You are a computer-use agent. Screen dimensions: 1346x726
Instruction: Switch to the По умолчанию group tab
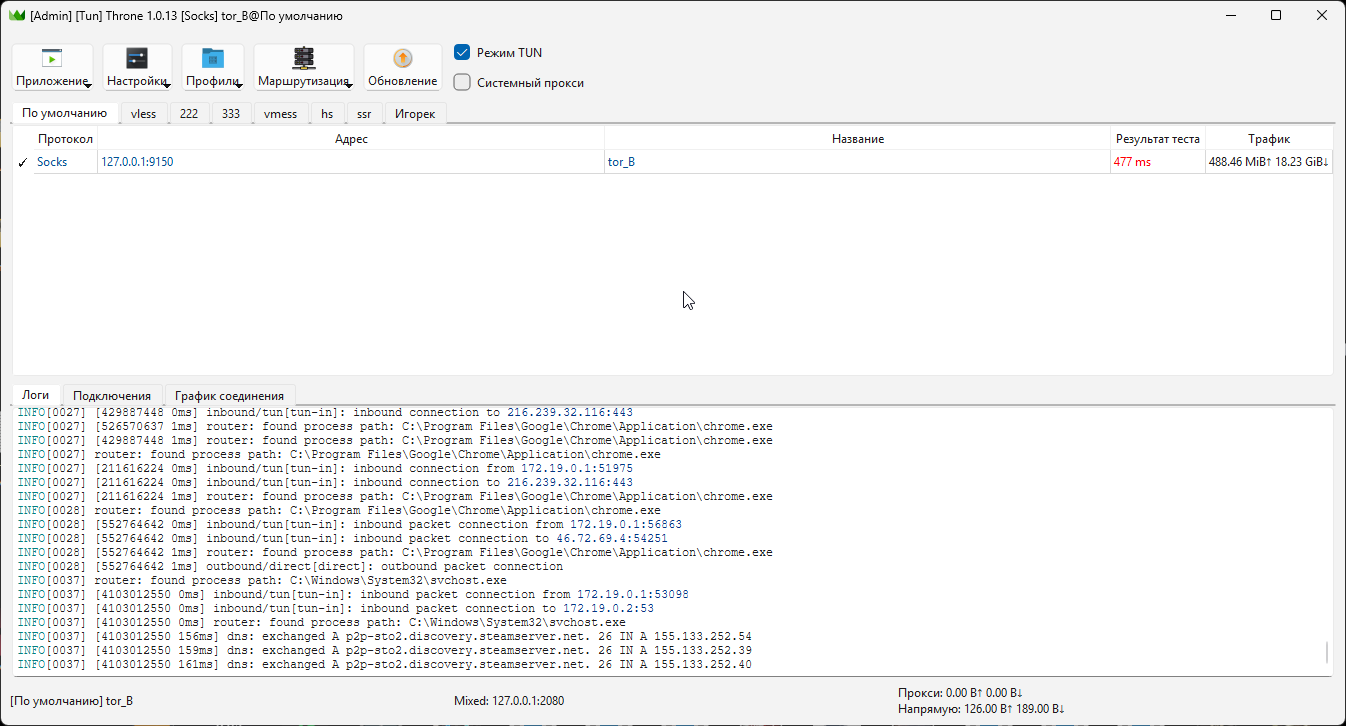[64, 113]
